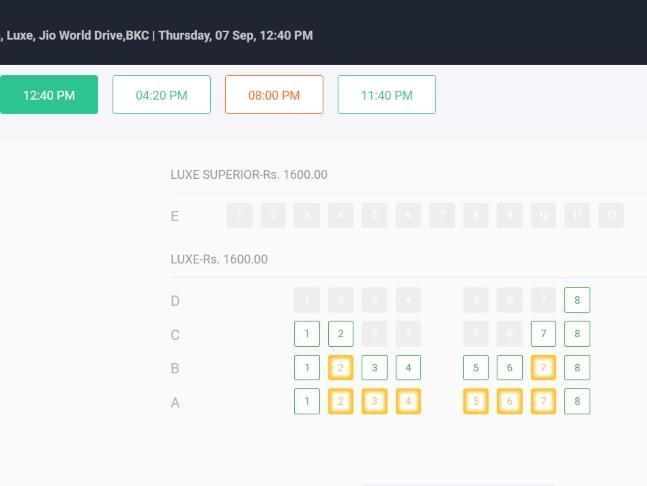Select seat B3 in row B
Viewport: 647px width, 486px height.
tap(374, 368)
